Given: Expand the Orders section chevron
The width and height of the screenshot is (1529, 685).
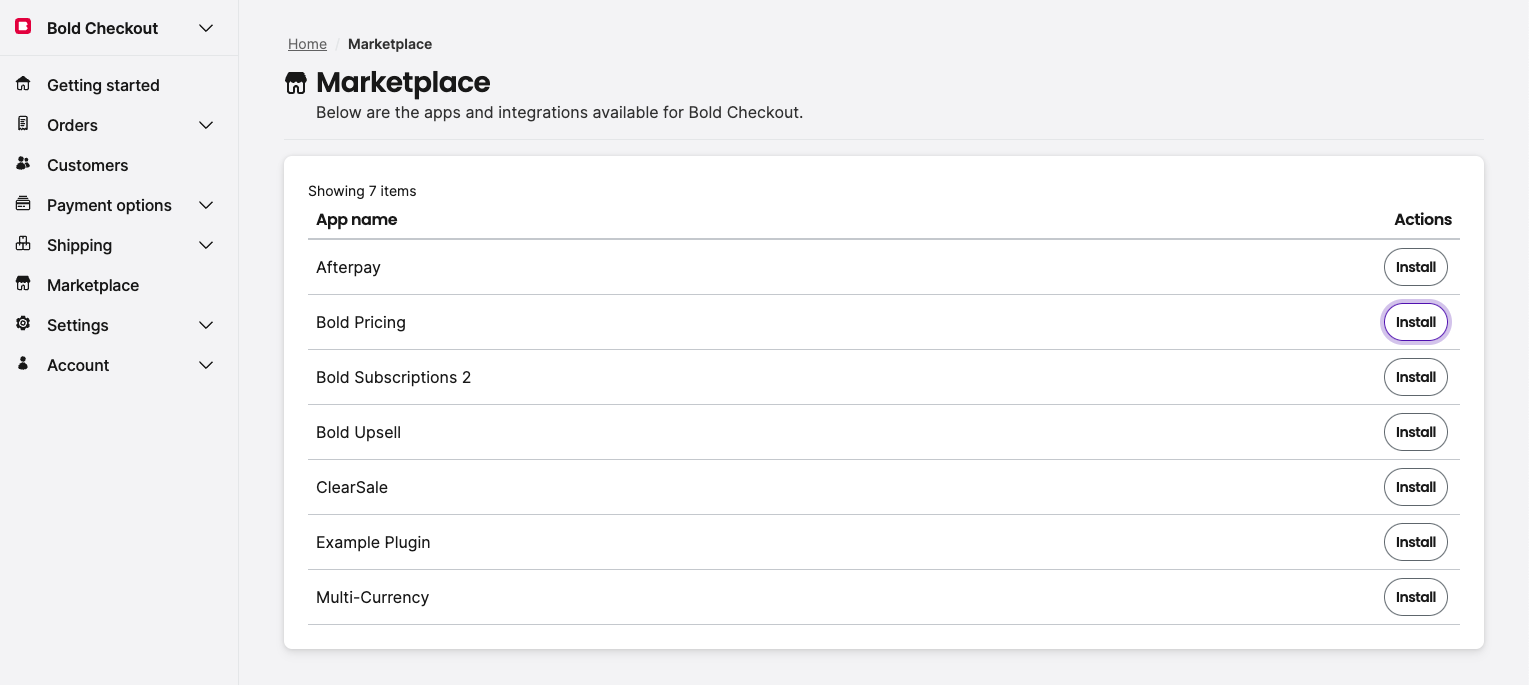Looking at the screenshot, I should tap(206, 125).
